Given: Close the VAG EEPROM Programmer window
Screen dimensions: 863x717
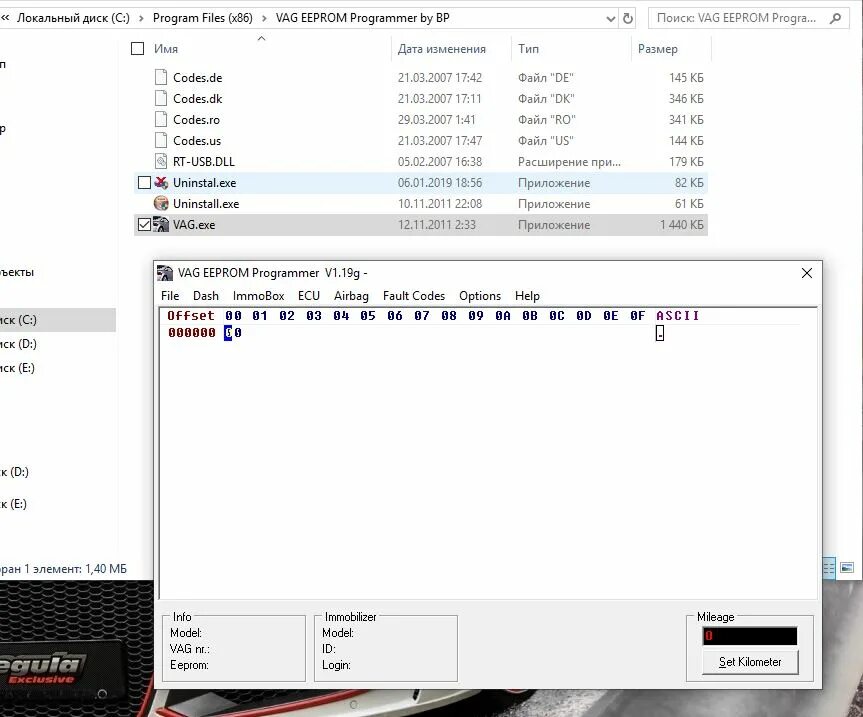Looking at the screenshot, I should point(807,273).
